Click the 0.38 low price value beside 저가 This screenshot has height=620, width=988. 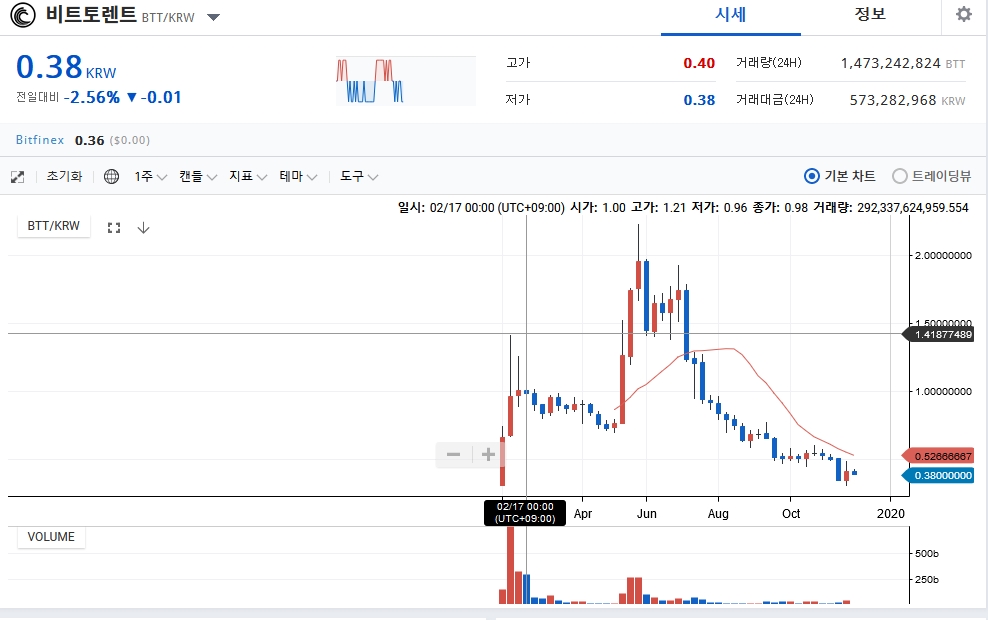click(x=699, y=100)
